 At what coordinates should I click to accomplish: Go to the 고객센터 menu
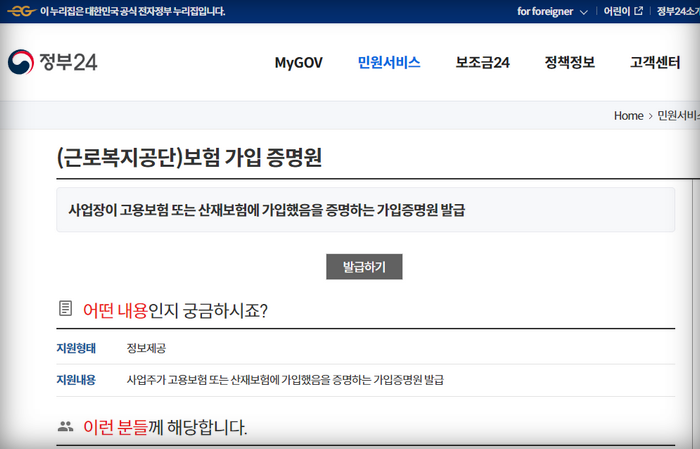click(655, 62)
